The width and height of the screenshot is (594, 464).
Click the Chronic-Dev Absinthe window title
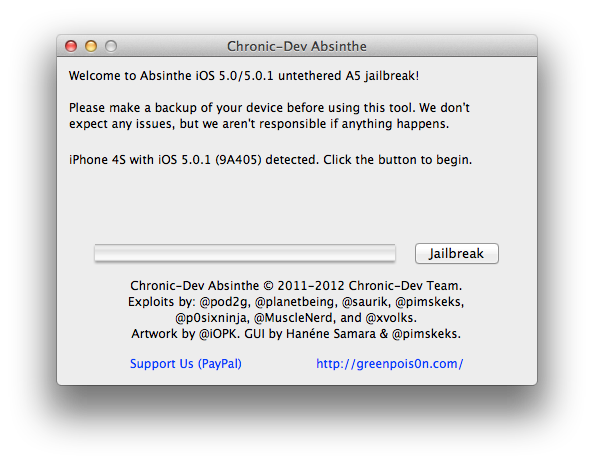pyautogui.click(x=297, y=46)
